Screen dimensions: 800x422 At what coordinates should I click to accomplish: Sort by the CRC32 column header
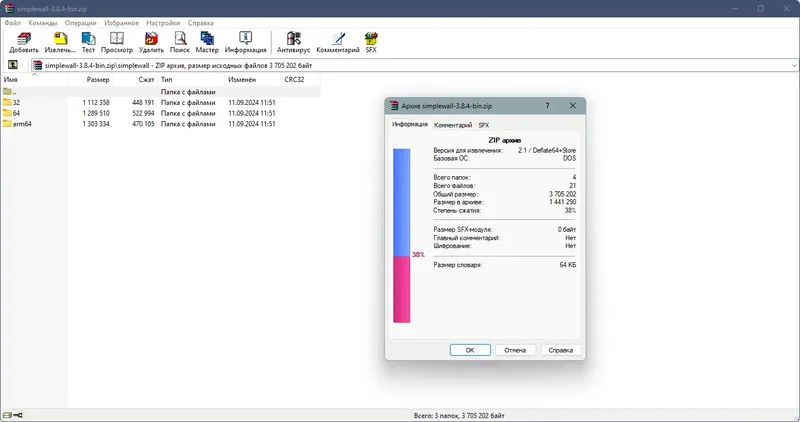pyautogui.click(x=301, y=80)
